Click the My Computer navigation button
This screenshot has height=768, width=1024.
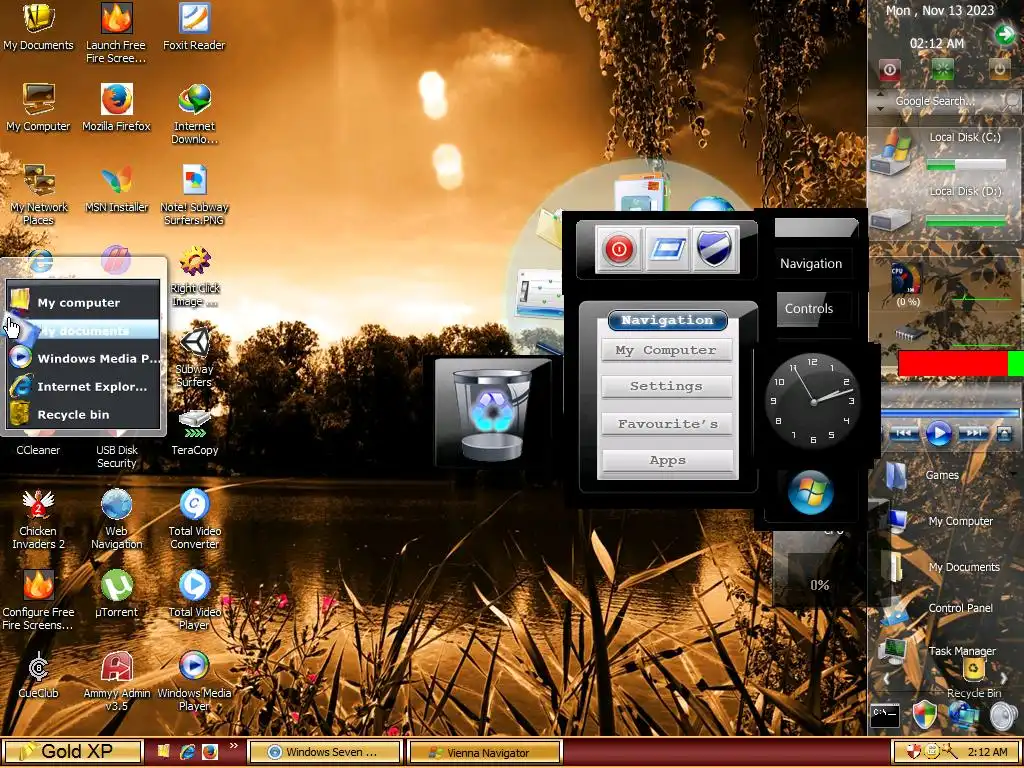[666, 350]
